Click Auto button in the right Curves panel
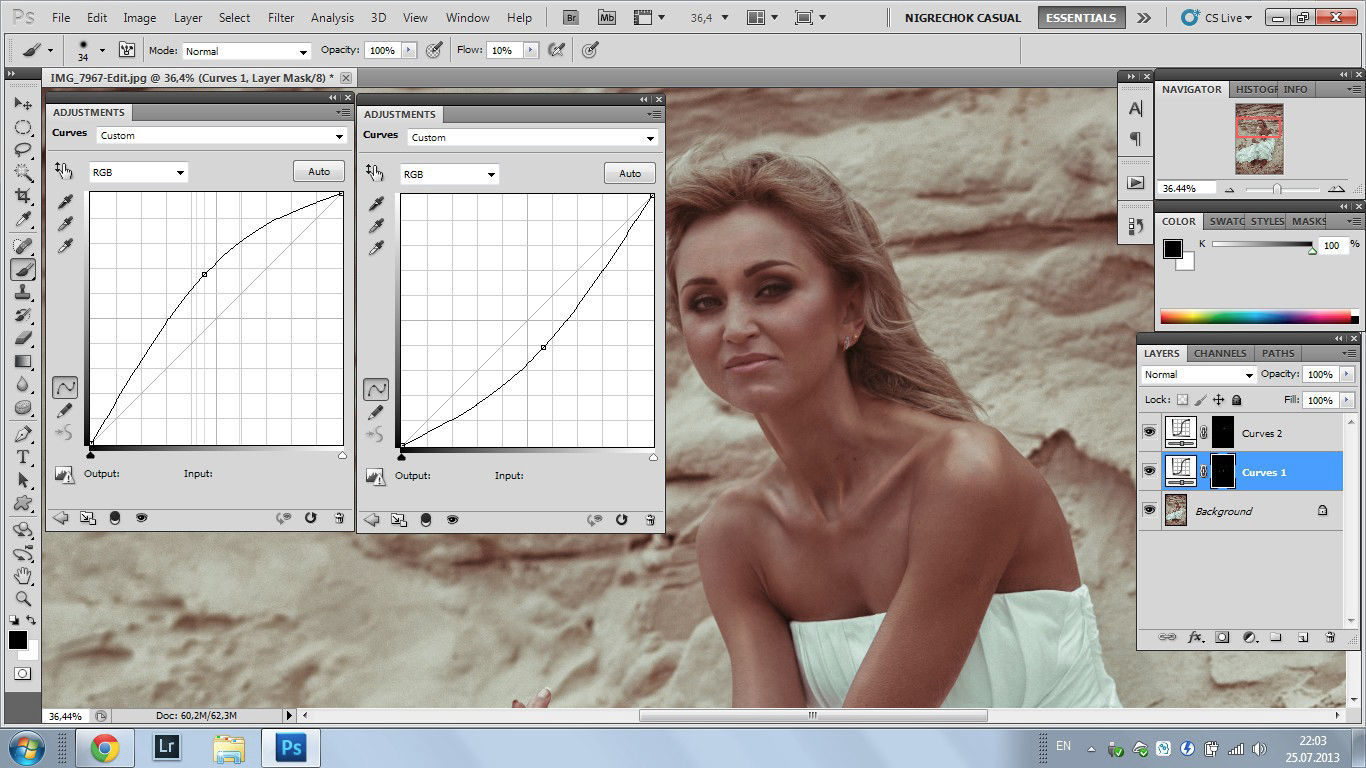This screenshot has height=768, width=1366. (x=630, y=174)
